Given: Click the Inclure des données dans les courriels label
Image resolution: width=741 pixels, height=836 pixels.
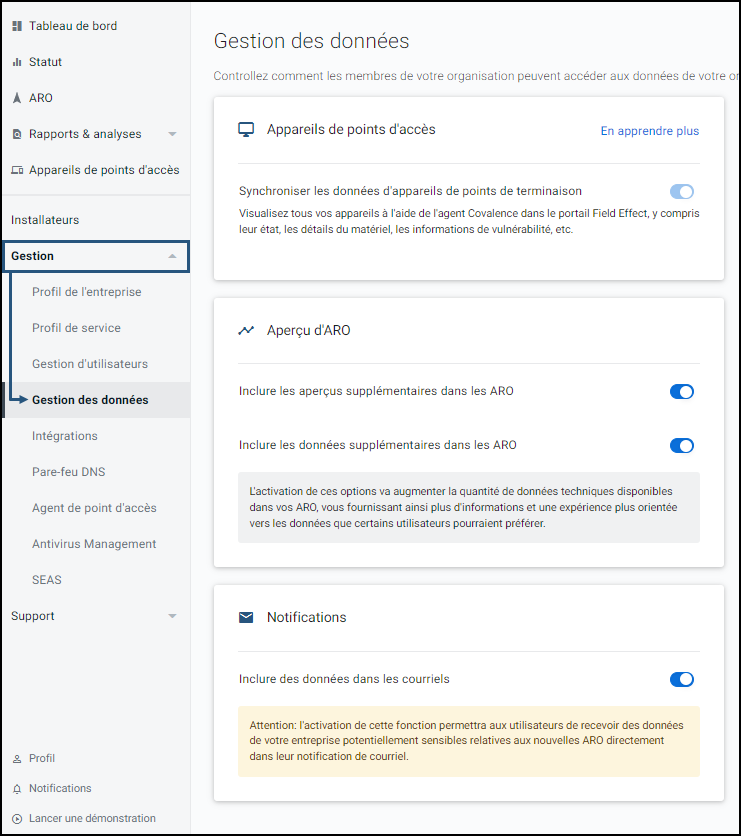Looking at the screenshot, I should pos(344,679).
